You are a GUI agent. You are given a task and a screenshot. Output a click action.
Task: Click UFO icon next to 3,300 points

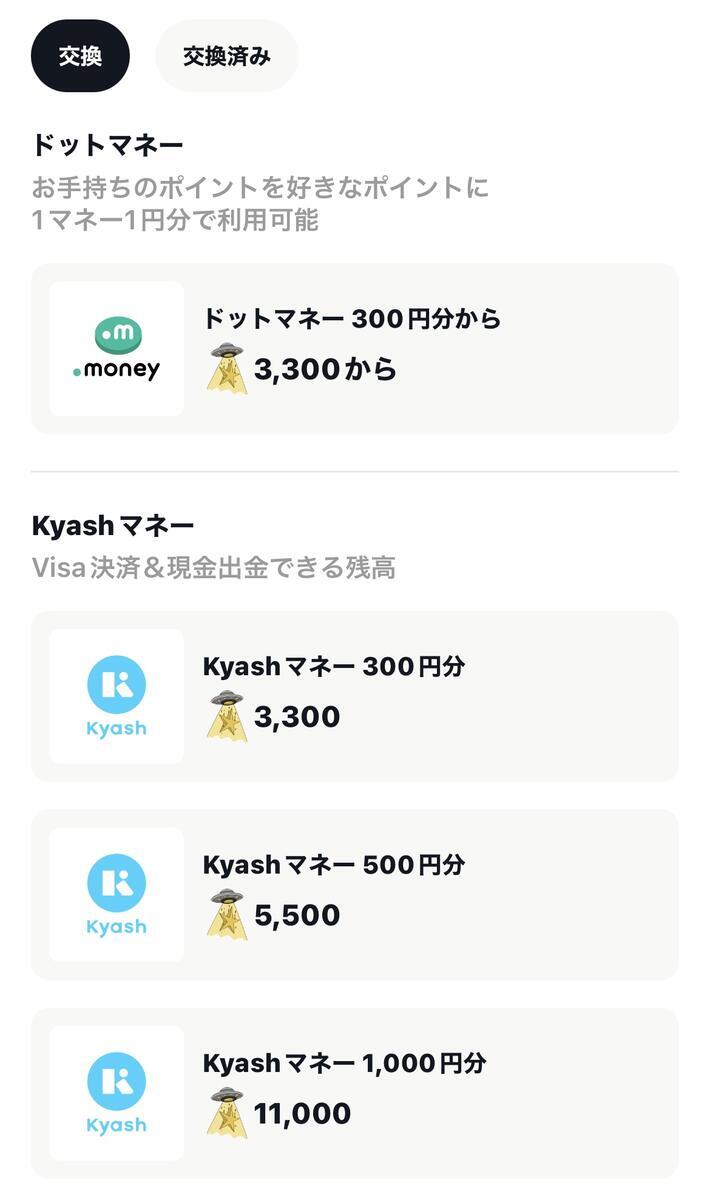226,715
